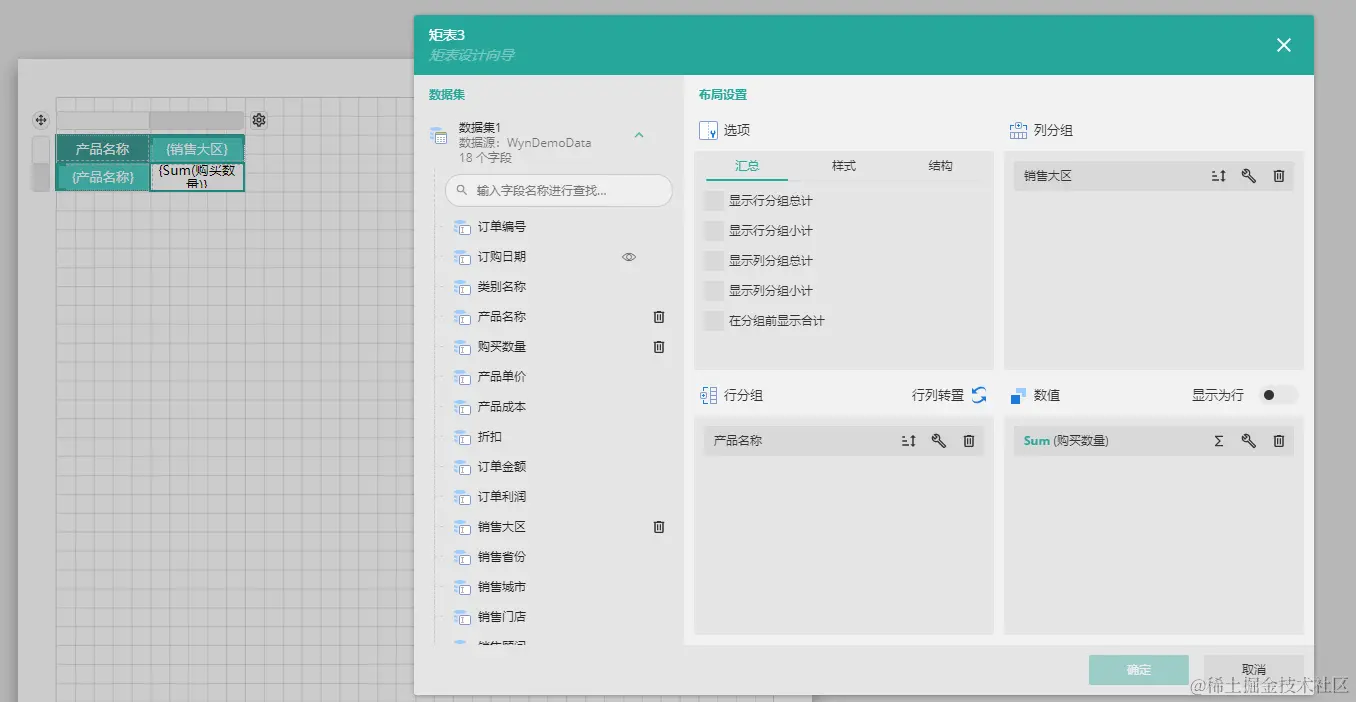Select the 销售省份 field
Screen dimensions: 1356x702
[x=502, y=557]
